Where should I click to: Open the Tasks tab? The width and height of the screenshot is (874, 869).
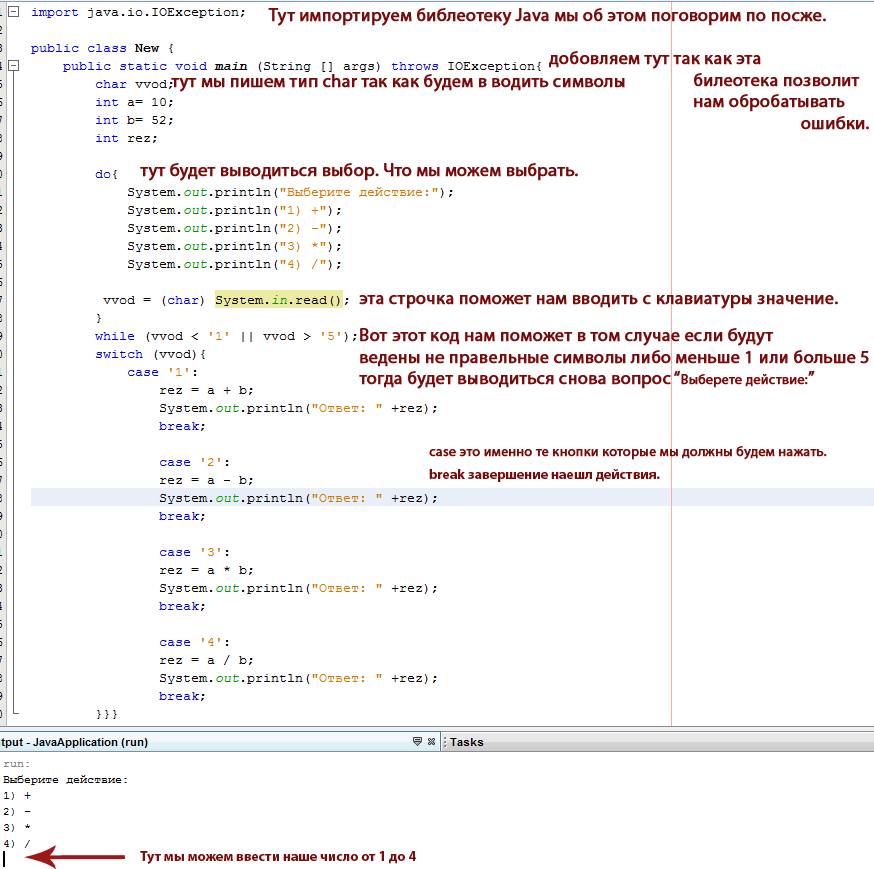[466, 742]
